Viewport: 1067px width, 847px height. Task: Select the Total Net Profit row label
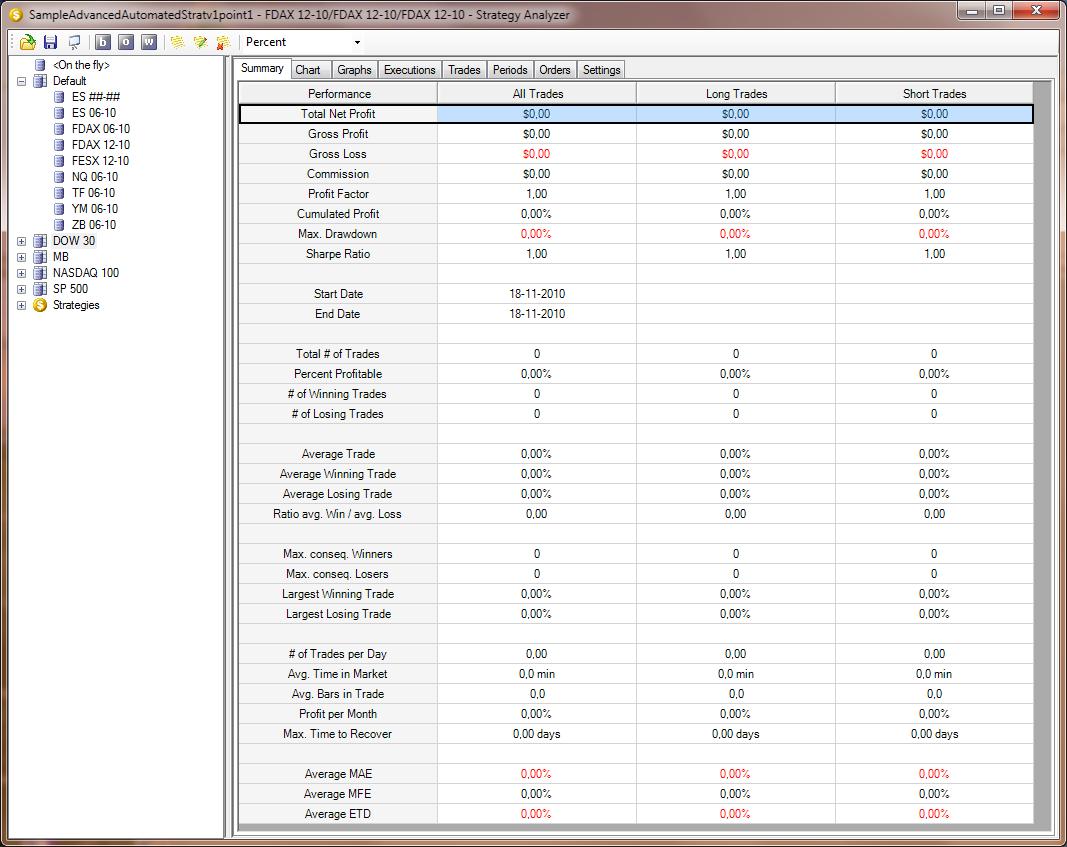pos(338,114)
